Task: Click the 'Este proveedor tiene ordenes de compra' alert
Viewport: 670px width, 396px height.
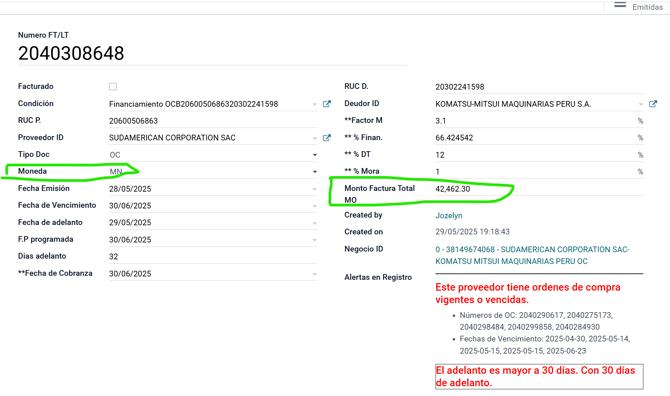Action: coord(528,293)
